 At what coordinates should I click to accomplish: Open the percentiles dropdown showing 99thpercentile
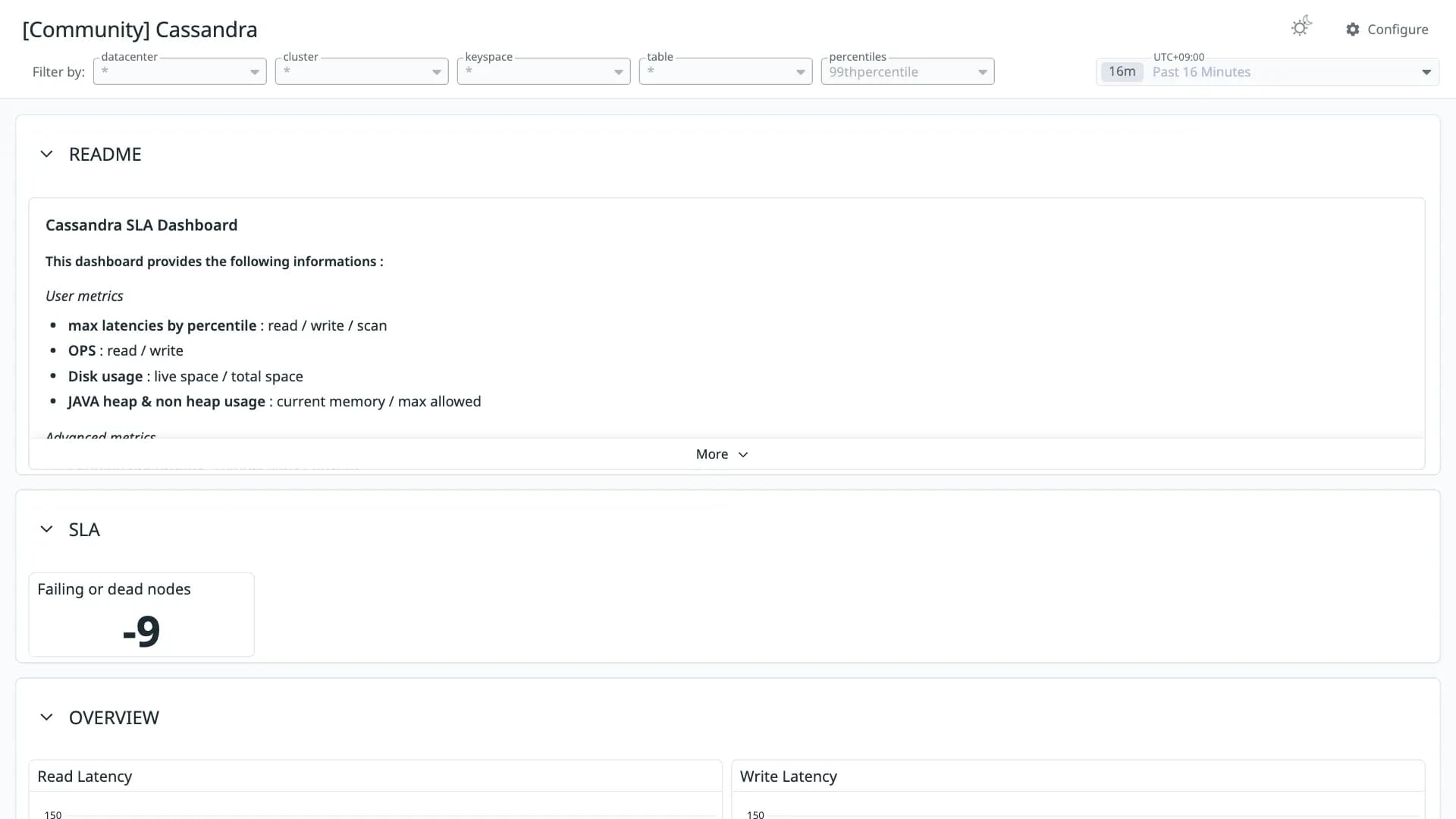click(908, 72)
